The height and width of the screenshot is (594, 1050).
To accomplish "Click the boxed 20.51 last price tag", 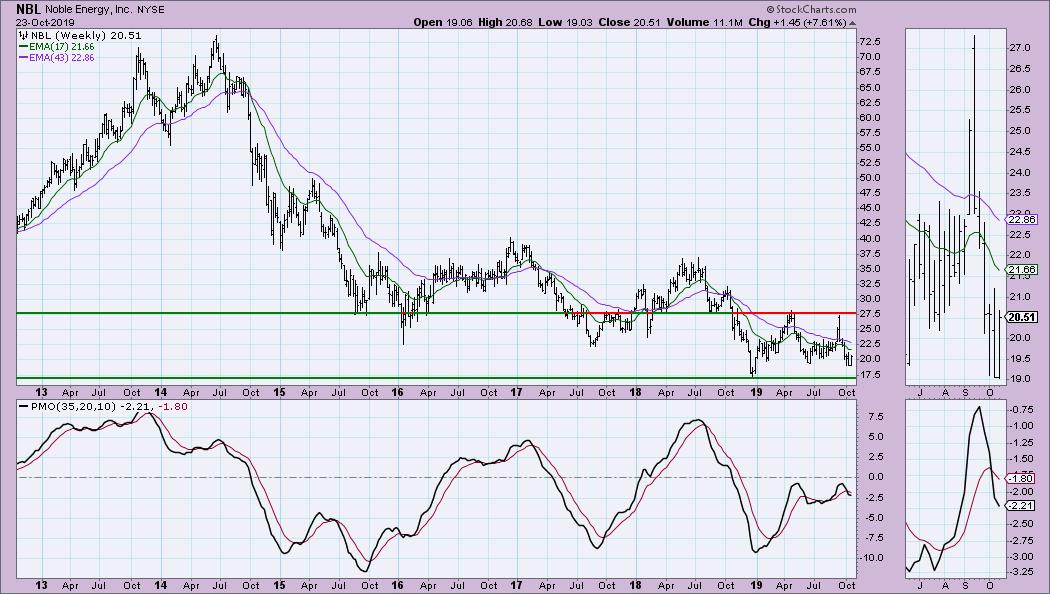I will 1022,317.
